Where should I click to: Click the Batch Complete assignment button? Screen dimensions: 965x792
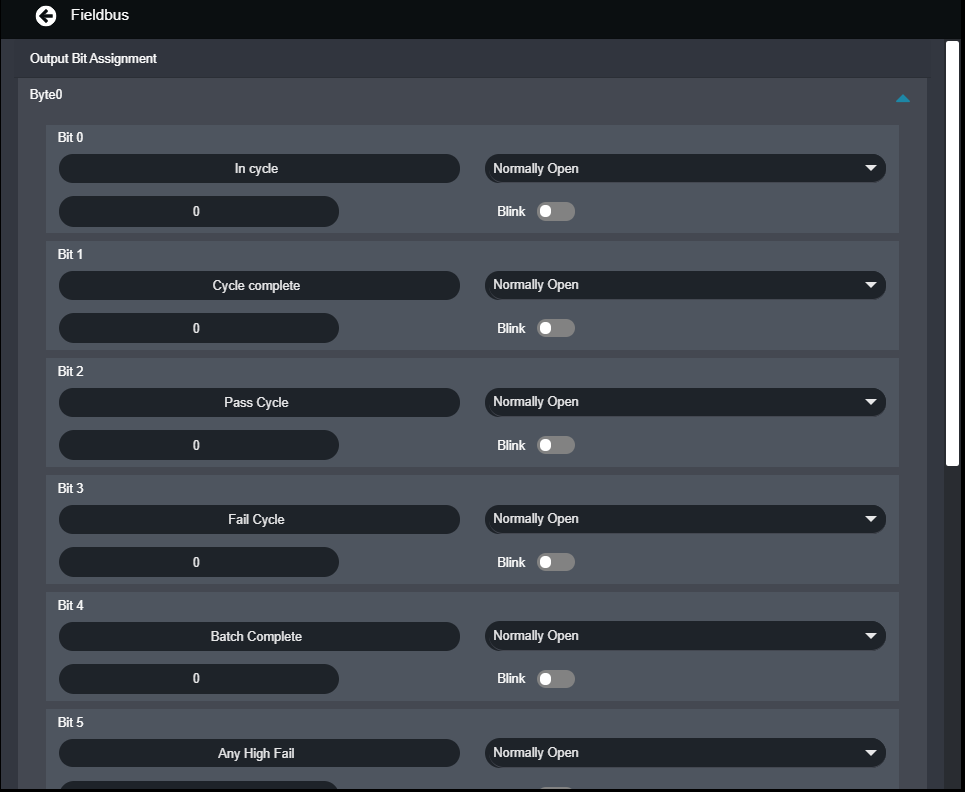click(x=259, y=636)
